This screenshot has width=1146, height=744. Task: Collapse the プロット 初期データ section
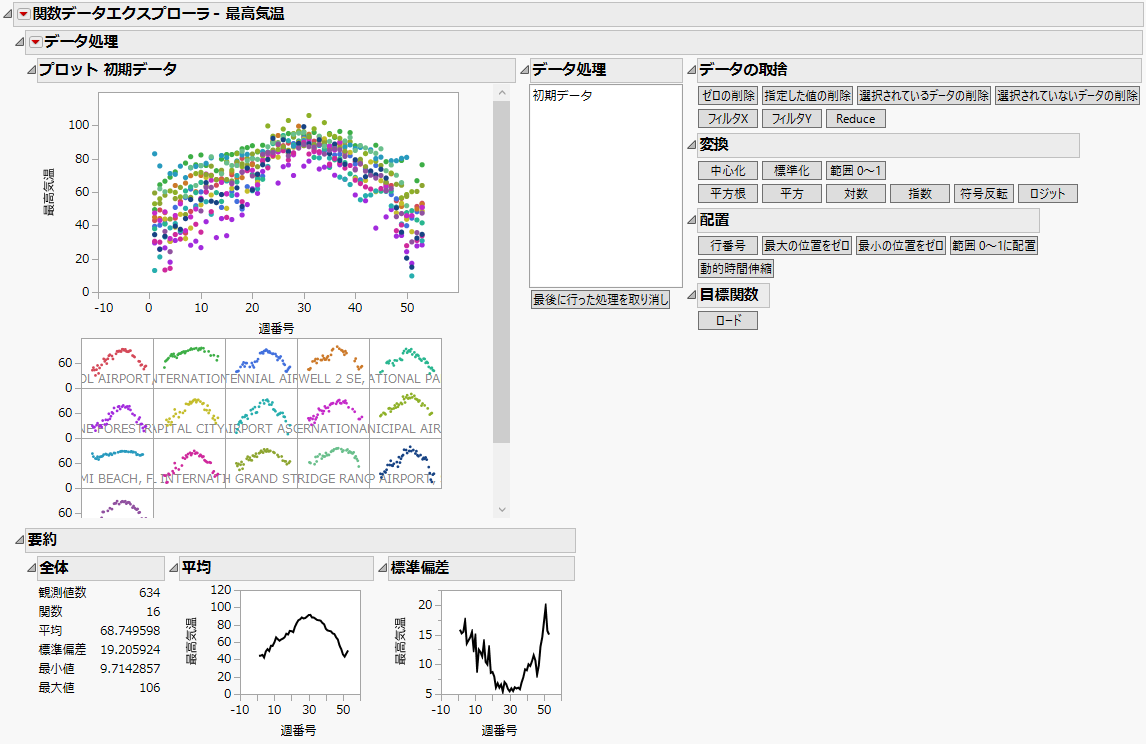tap(32, 70)
